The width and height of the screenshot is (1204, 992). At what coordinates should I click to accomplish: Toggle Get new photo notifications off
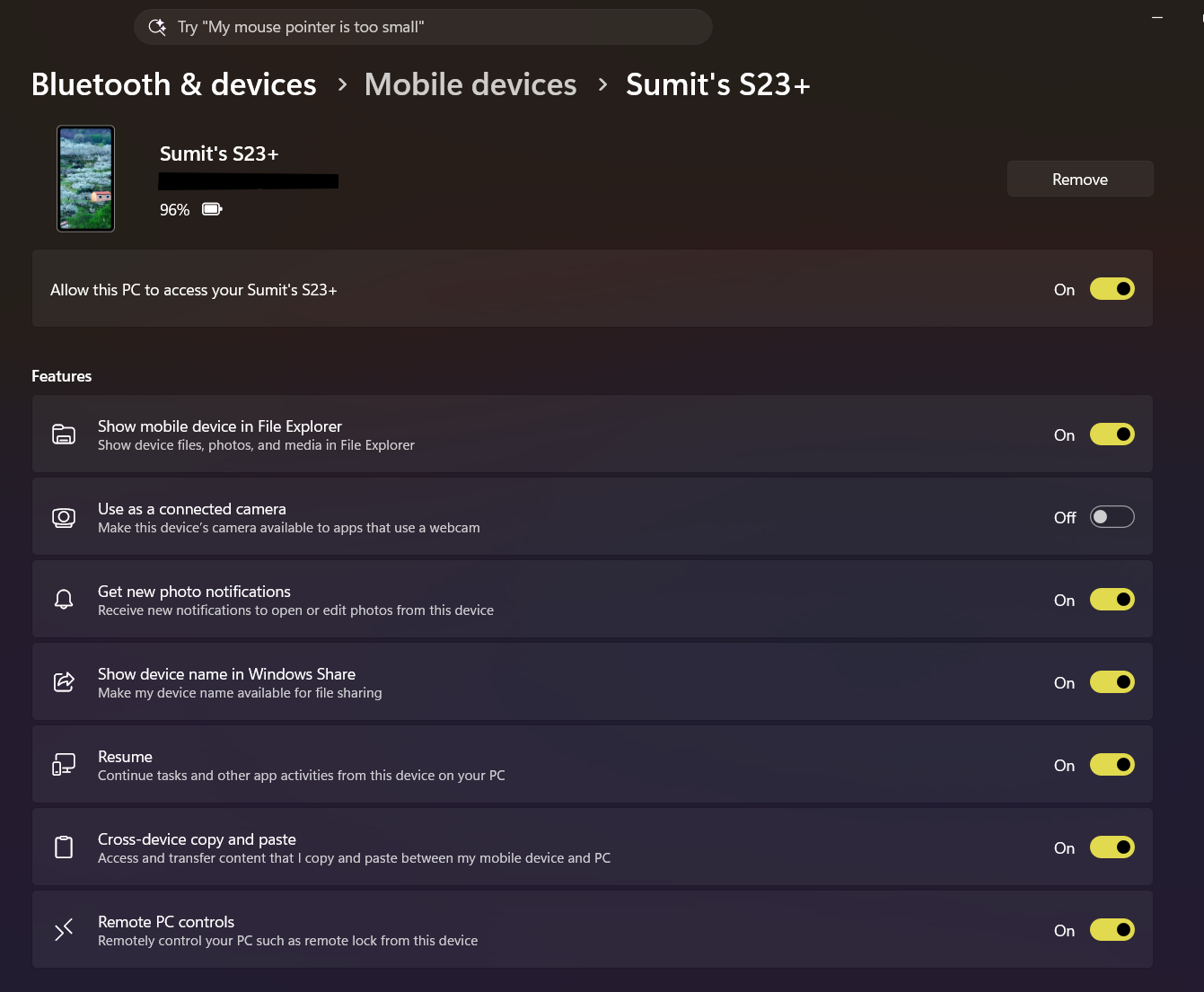(x=1112, y=600)
